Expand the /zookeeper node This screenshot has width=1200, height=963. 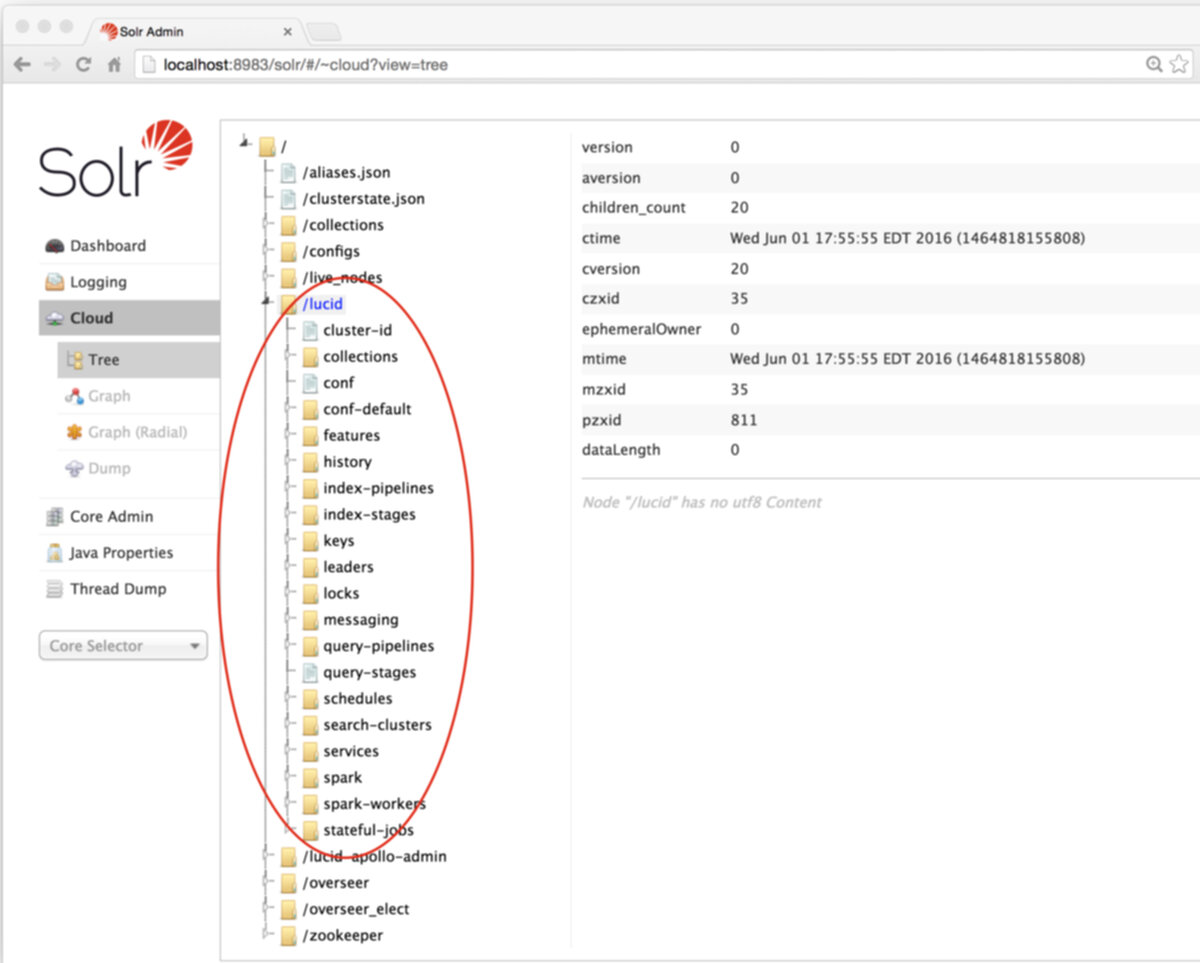tap(266, 934)
